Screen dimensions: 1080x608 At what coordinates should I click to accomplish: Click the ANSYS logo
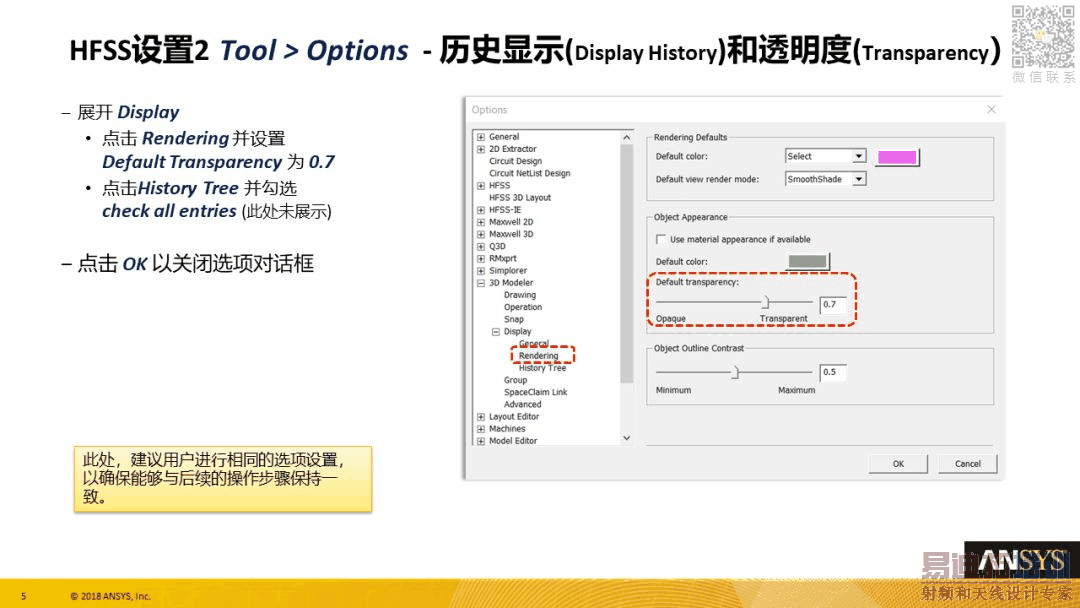pyautogui.click(x=1021, y=562)
